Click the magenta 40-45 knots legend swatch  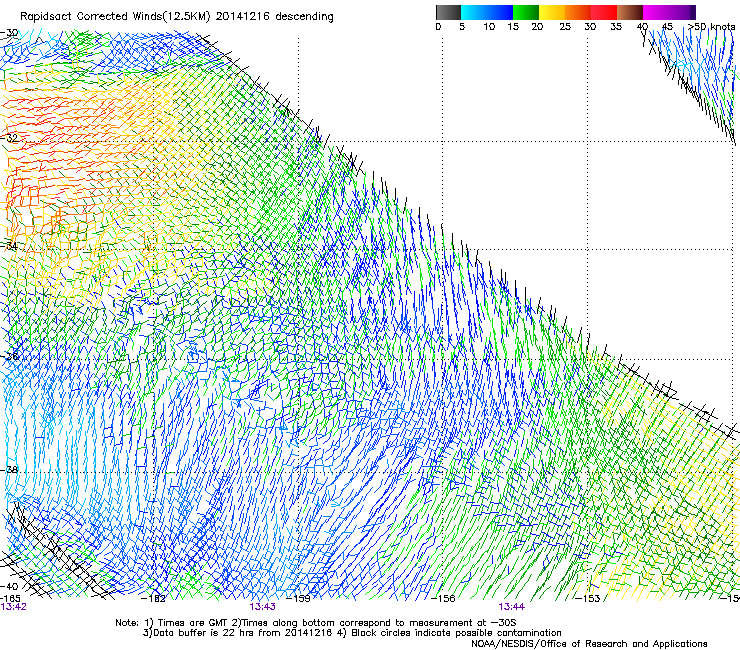[656, 12]
